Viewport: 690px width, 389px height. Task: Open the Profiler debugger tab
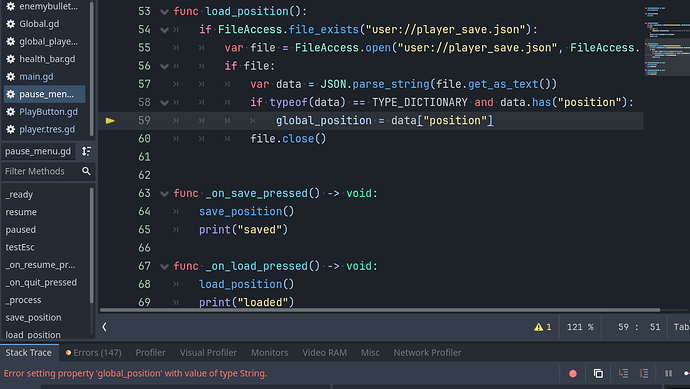(150, 352)
